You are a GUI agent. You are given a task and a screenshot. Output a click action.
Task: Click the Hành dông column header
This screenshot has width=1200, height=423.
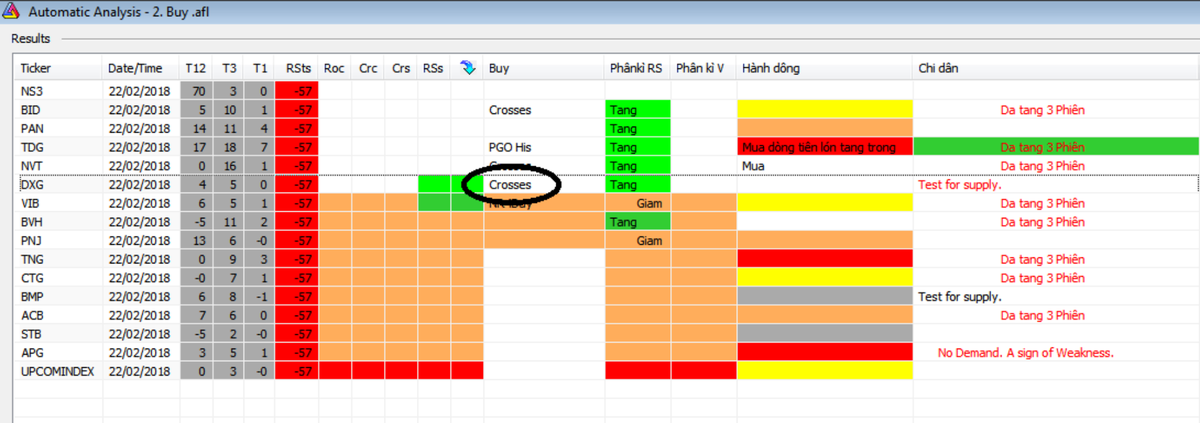click(770, 68)
